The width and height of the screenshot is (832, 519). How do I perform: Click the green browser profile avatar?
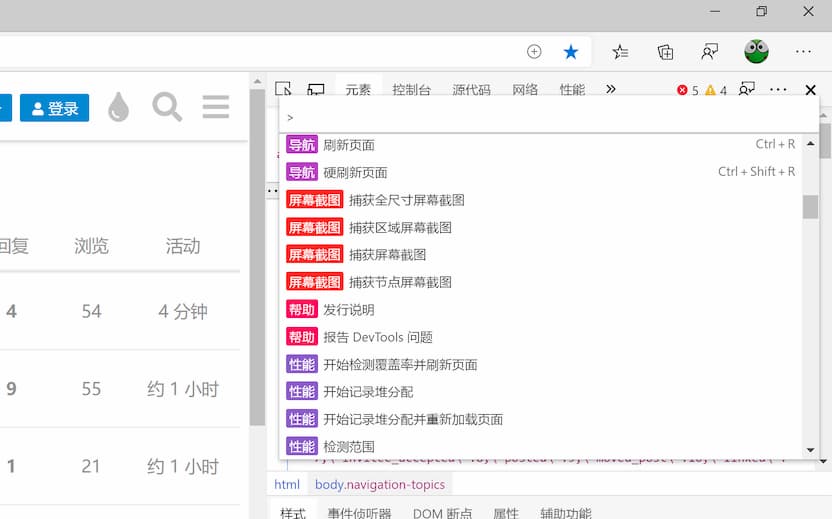[756, 52]
